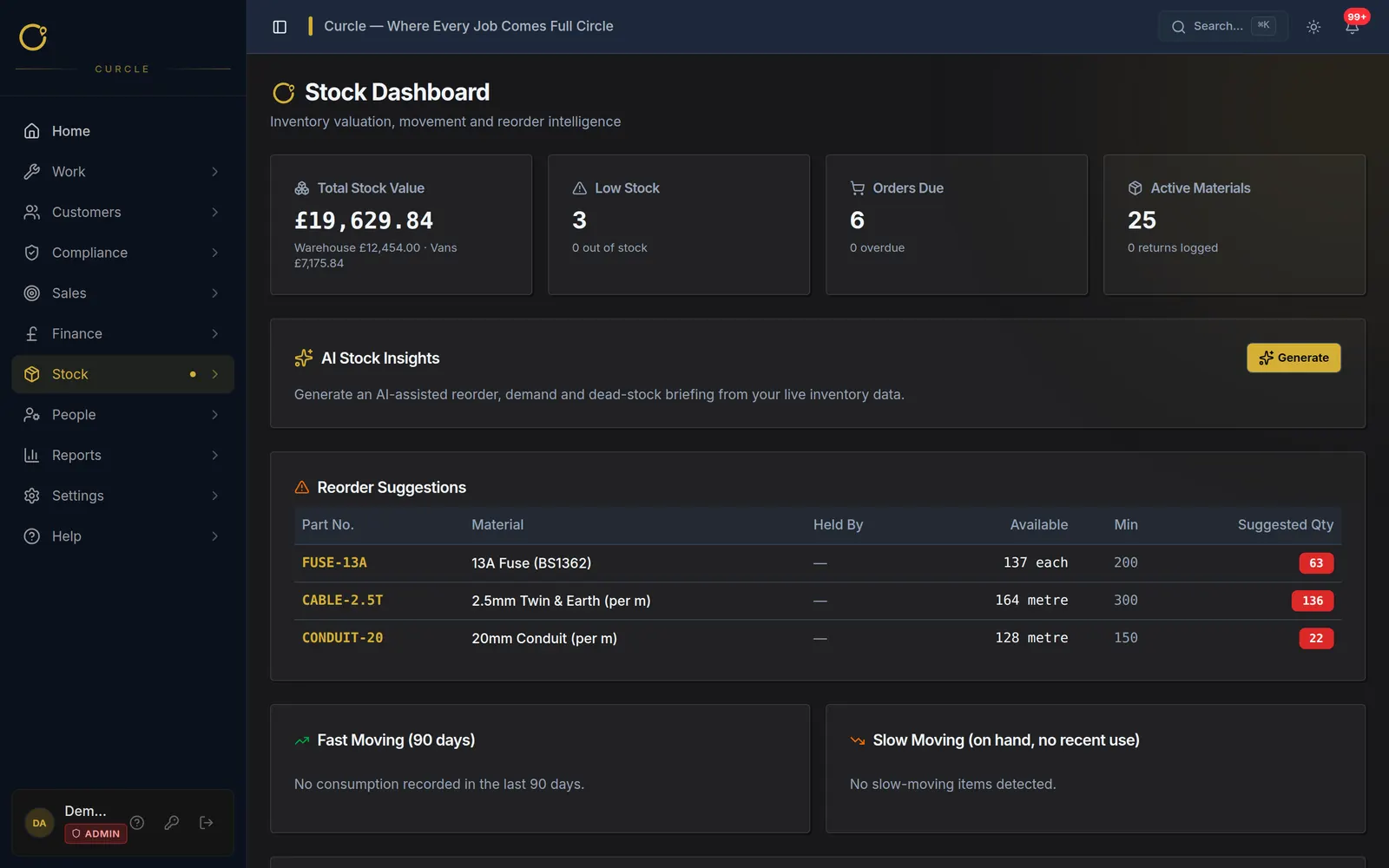Open the Finance menu item
Viewport: 1389px width, 868px height.
pos(122,333)
